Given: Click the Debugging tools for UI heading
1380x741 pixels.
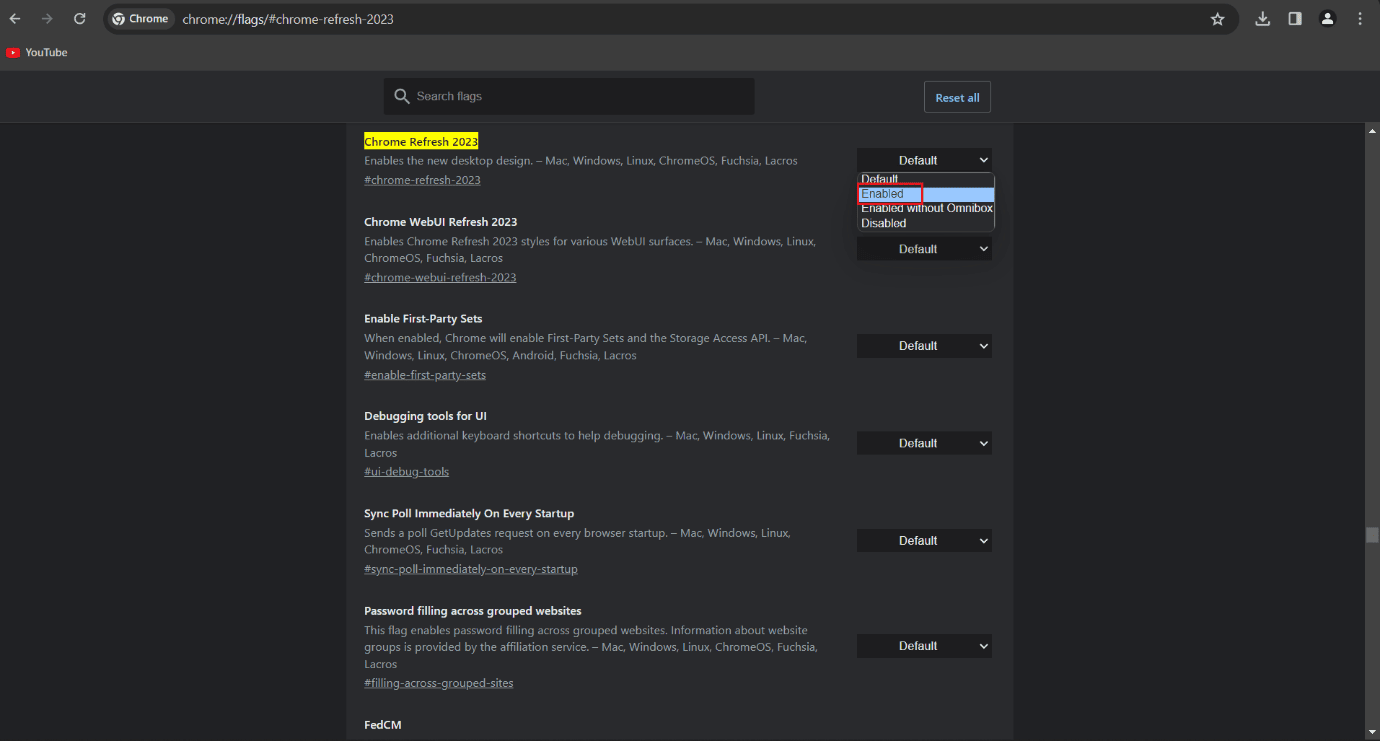Looking at the screenshot, I should tap(425, 416).
